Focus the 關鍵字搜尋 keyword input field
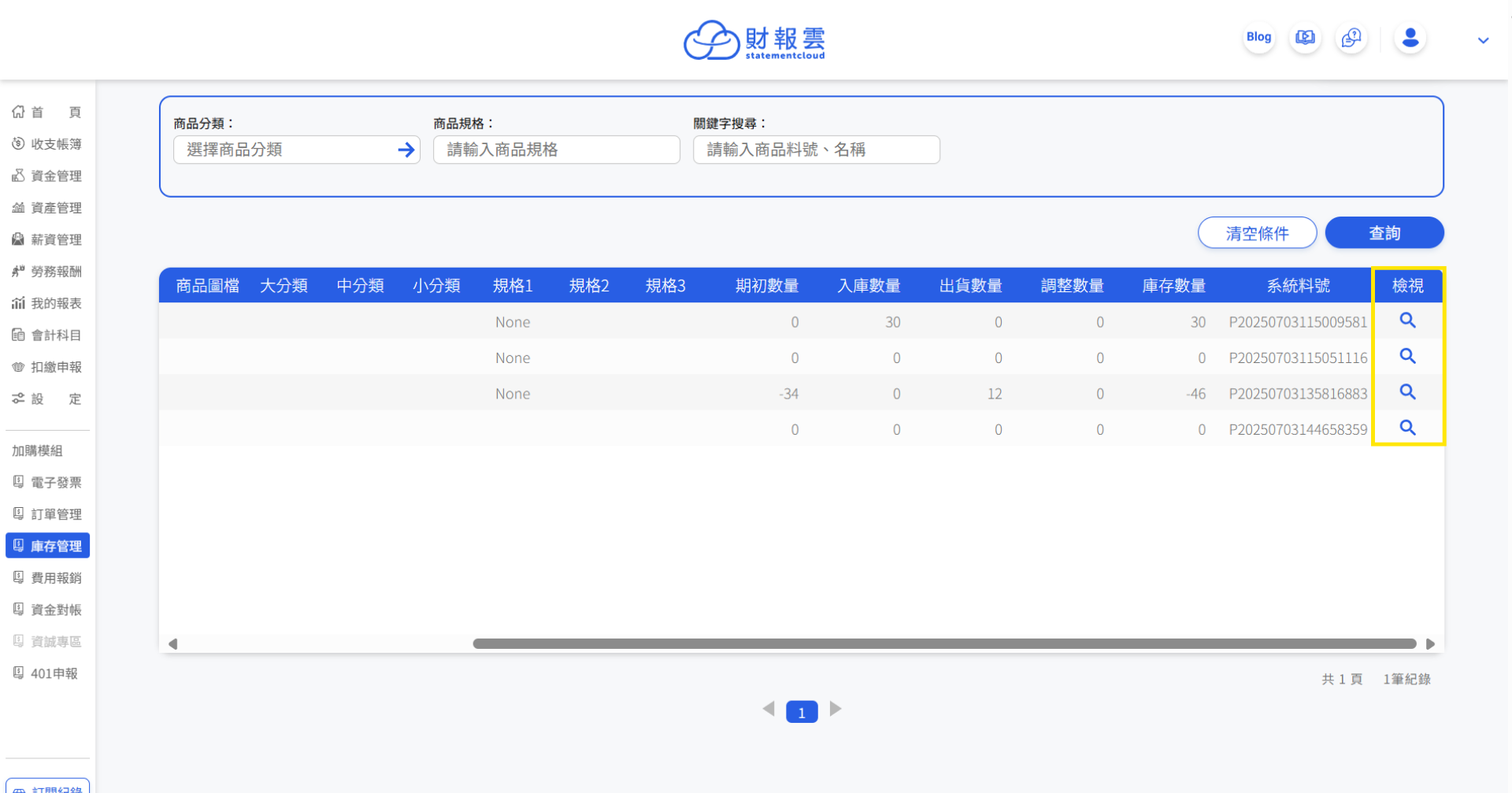 pyautogui.click(x=816, y=150)
